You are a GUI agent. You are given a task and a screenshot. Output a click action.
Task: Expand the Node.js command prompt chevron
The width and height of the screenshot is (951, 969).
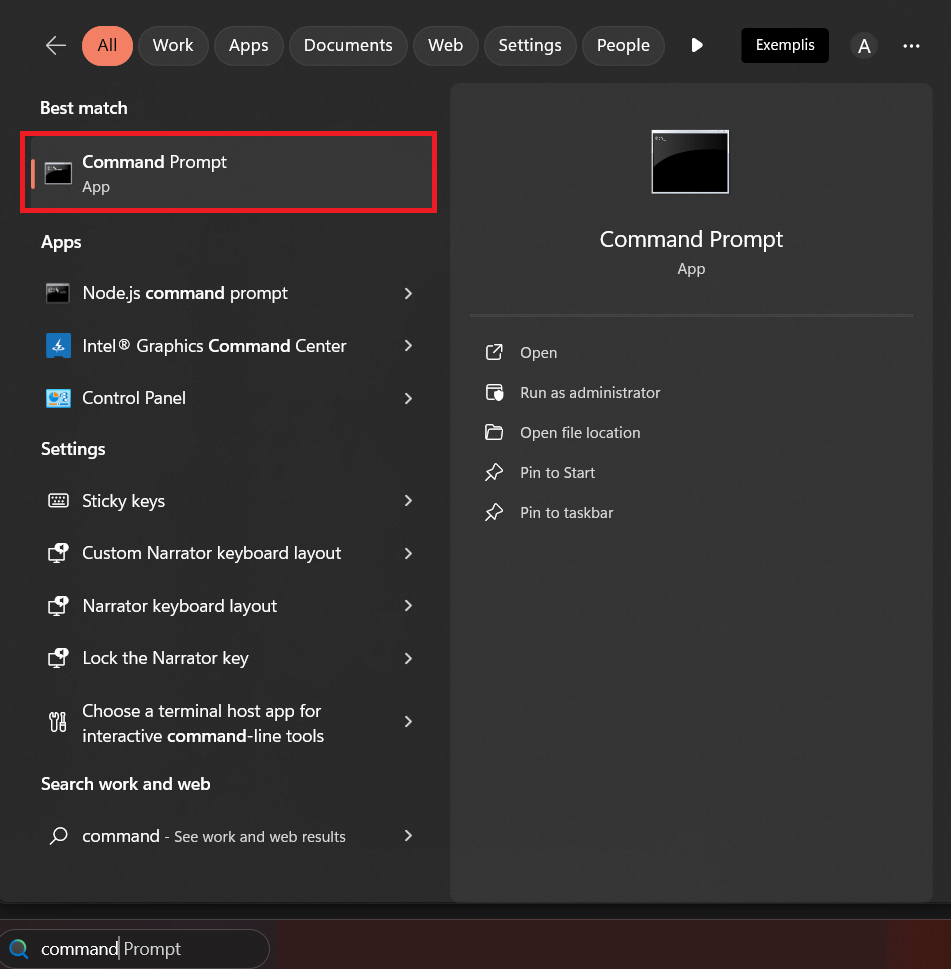pos(408,294)
